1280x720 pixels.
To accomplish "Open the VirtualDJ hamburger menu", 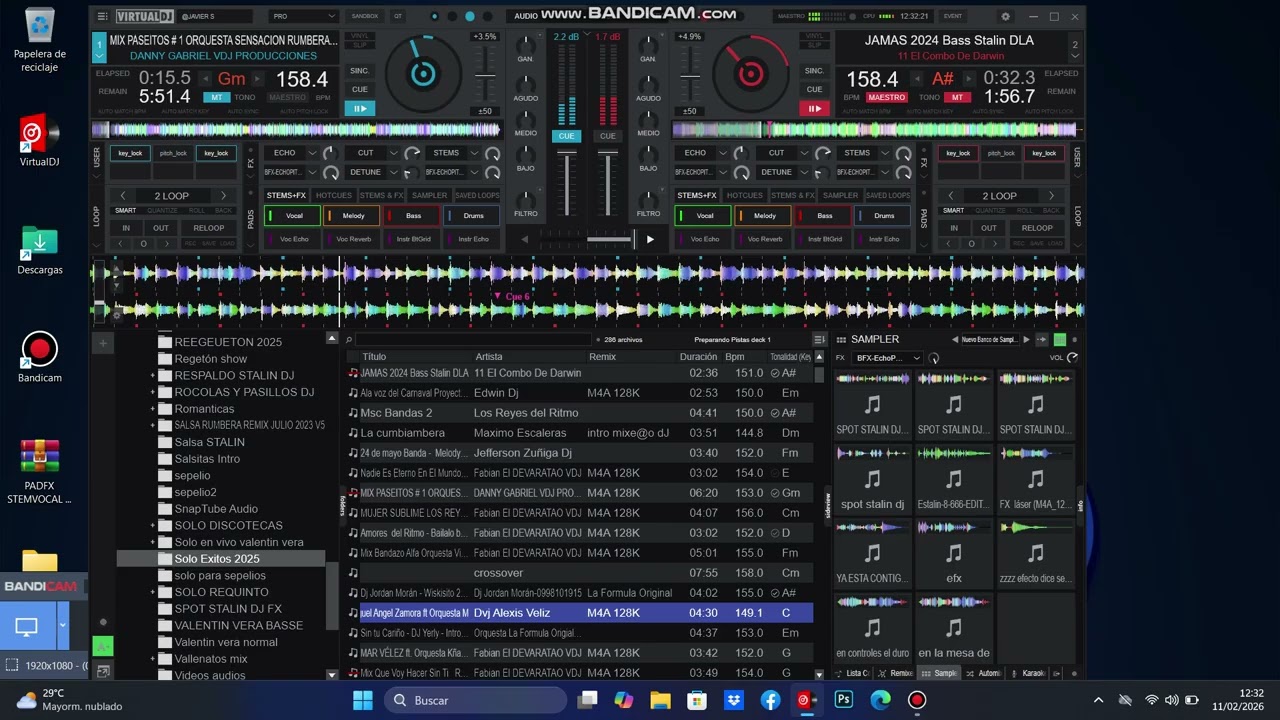I will (x=103, y=16).
